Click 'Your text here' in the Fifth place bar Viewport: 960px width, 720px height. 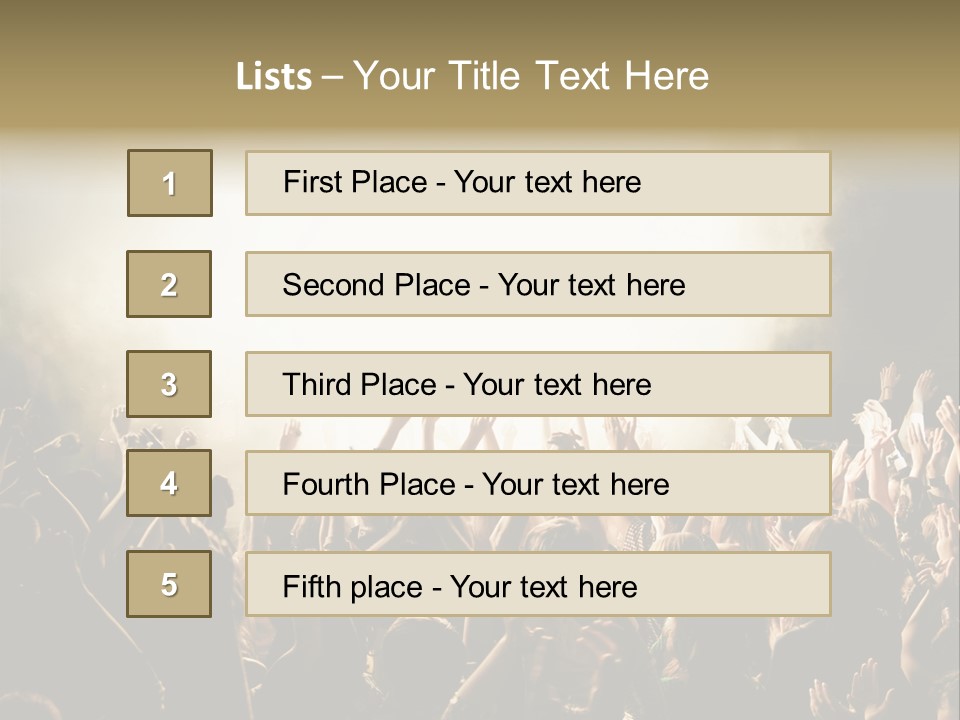coord(543,586)
